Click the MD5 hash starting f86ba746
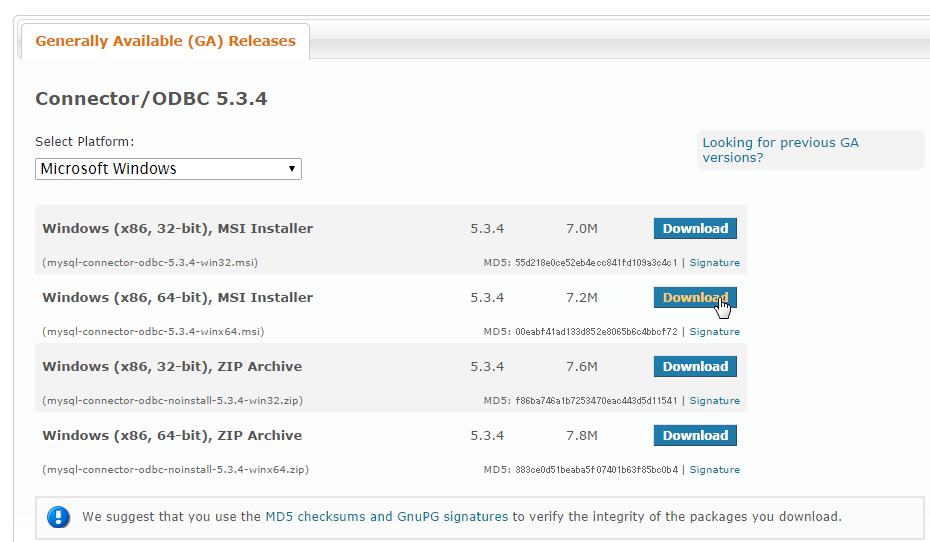 pos(596,401)
